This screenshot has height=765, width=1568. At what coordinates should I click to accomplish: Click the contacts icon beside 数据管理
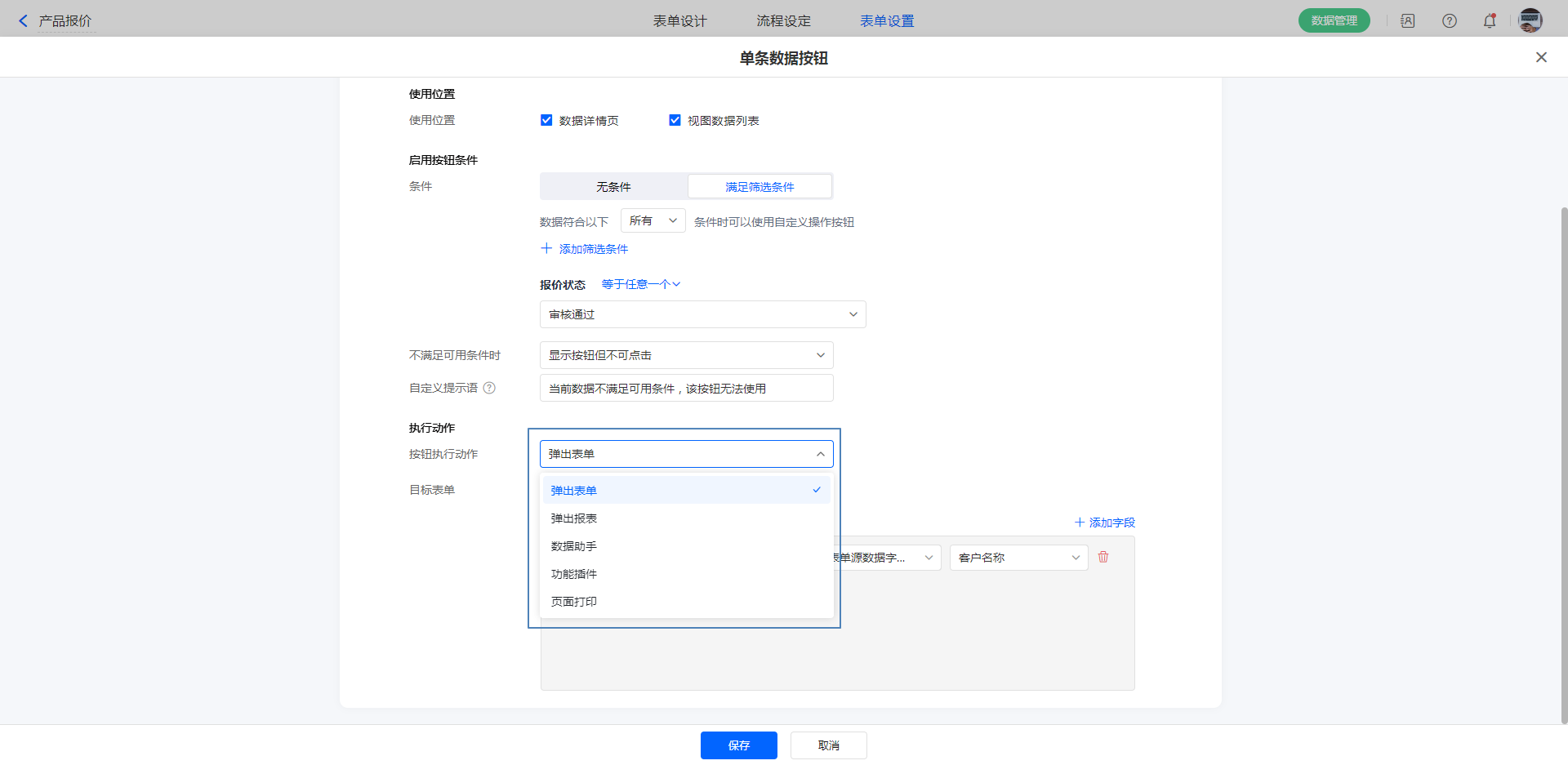(x=1407, y=21)
